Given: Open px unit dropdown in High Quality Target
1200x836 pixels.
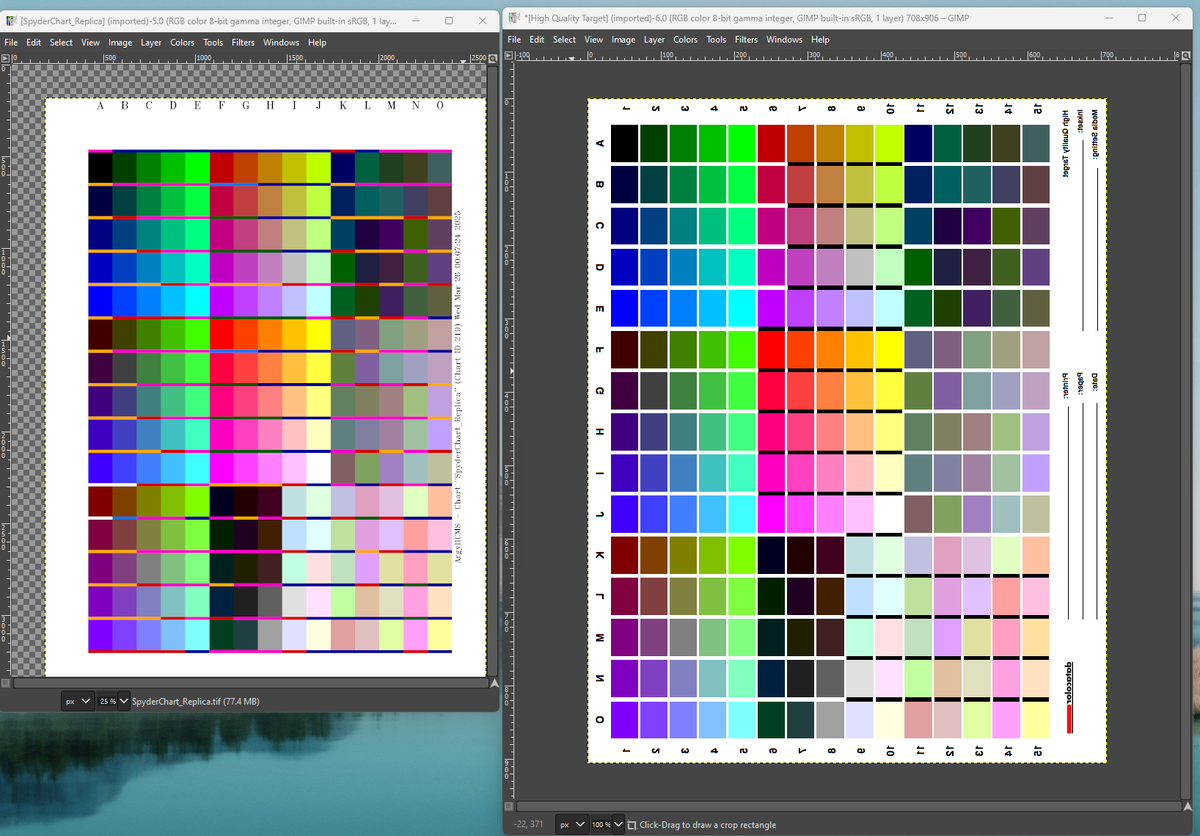Looking at the screenshot, I should (x=573, y=825).
